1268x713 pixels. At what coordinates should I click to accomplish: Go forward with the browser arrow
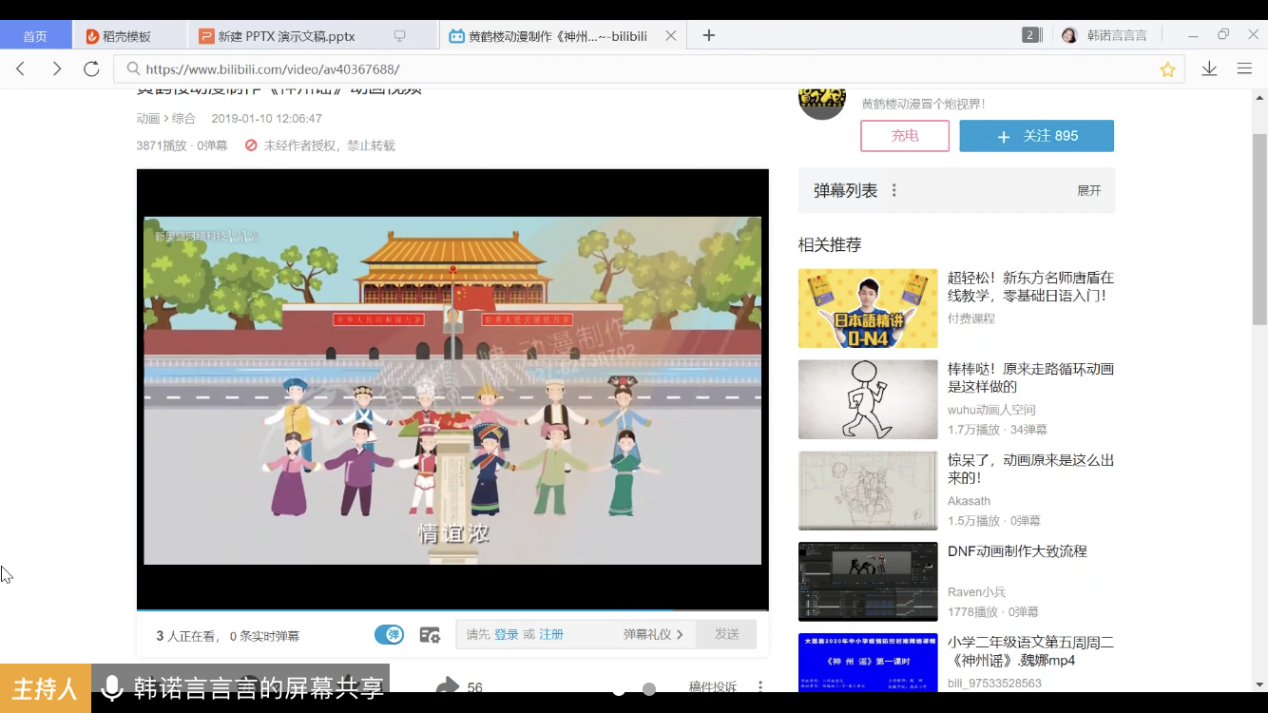tap(56, 69)
